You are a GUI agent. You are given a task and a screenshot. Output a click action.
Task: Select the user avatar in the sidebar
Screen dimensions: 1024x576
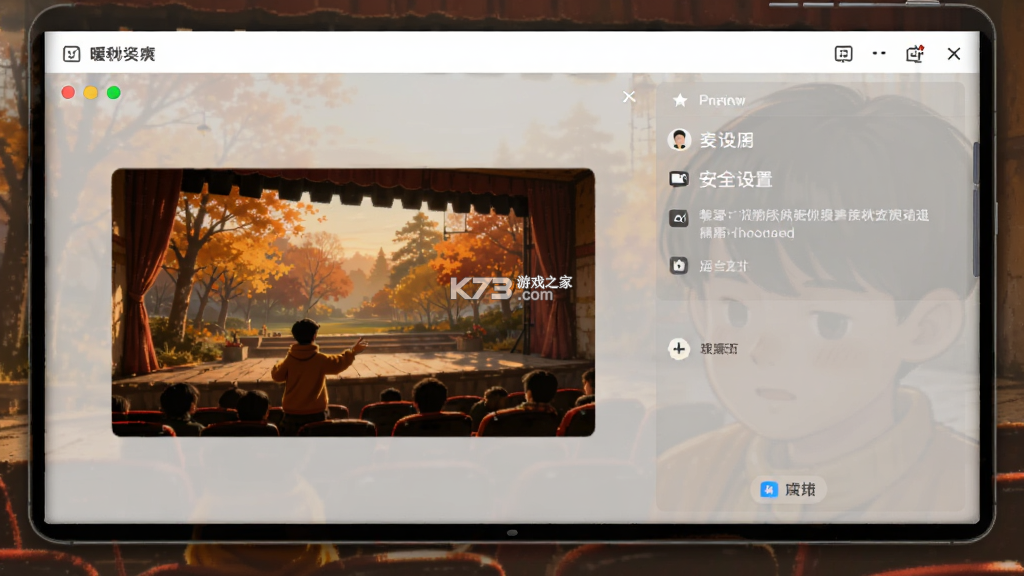tap(679, 140)
